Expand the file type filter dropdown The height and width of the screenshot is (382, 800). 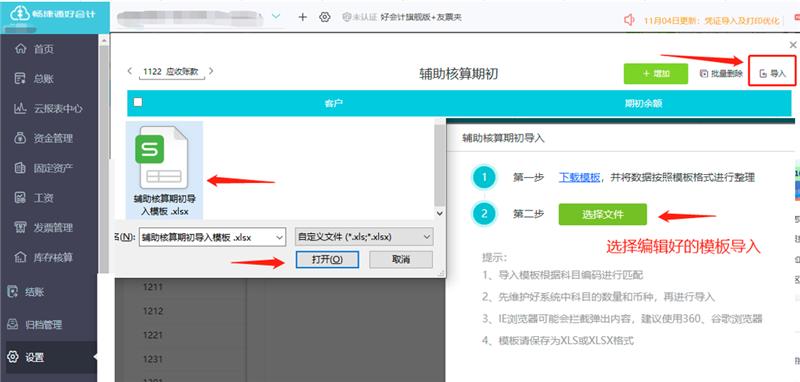(427, 237)
